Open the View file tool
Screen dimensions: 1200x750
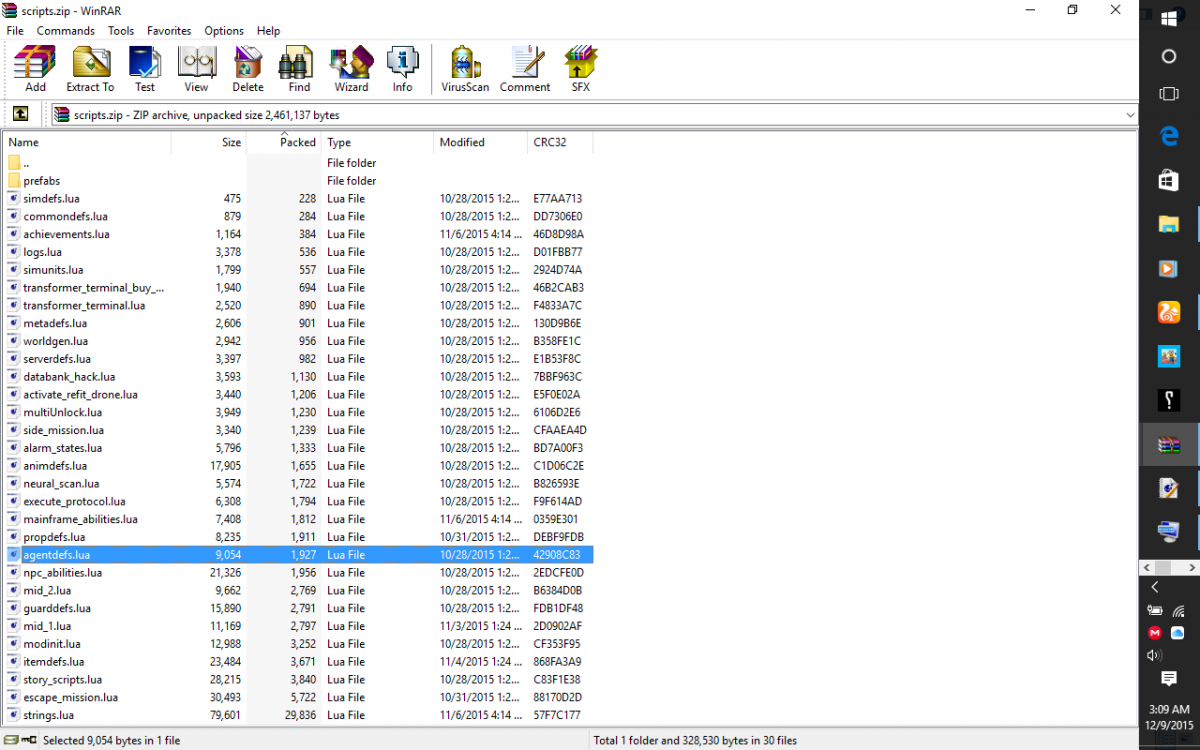(x=196, y=69)
